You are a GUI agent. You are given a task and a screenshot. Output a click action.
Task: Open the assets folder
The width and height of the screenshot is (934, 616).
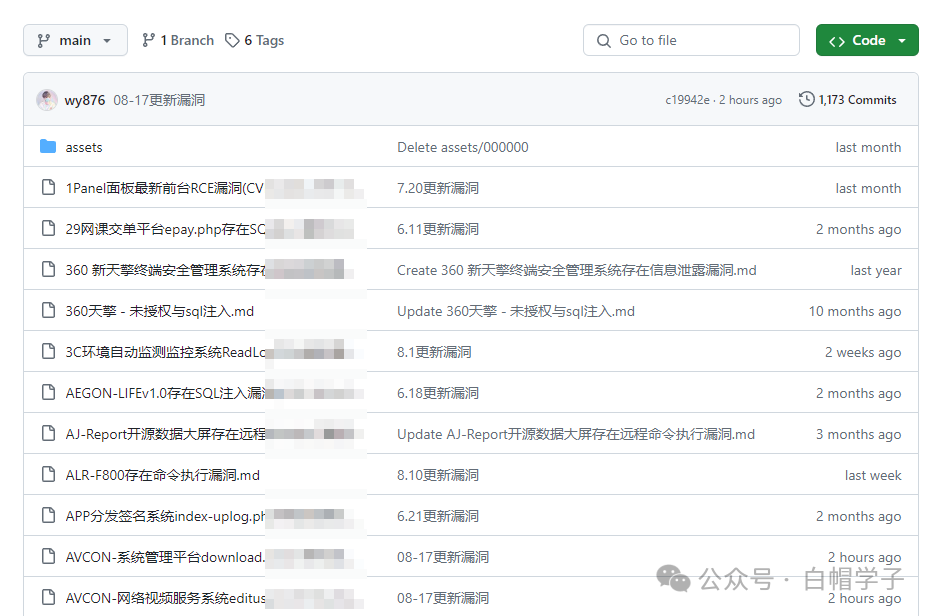tap(84, 147)
